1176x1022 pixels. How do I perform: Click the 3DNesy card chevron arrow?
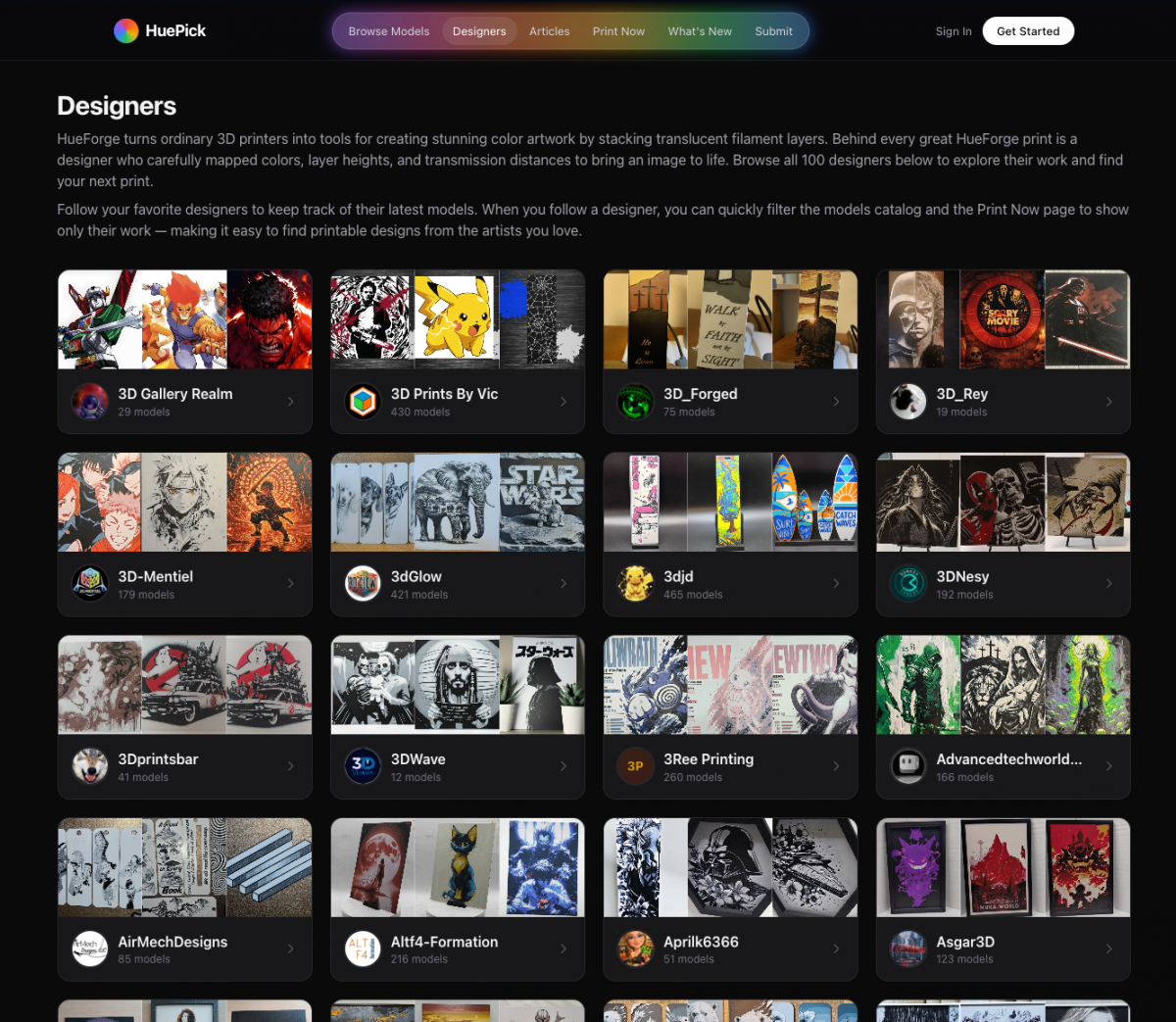point(1108,584)
